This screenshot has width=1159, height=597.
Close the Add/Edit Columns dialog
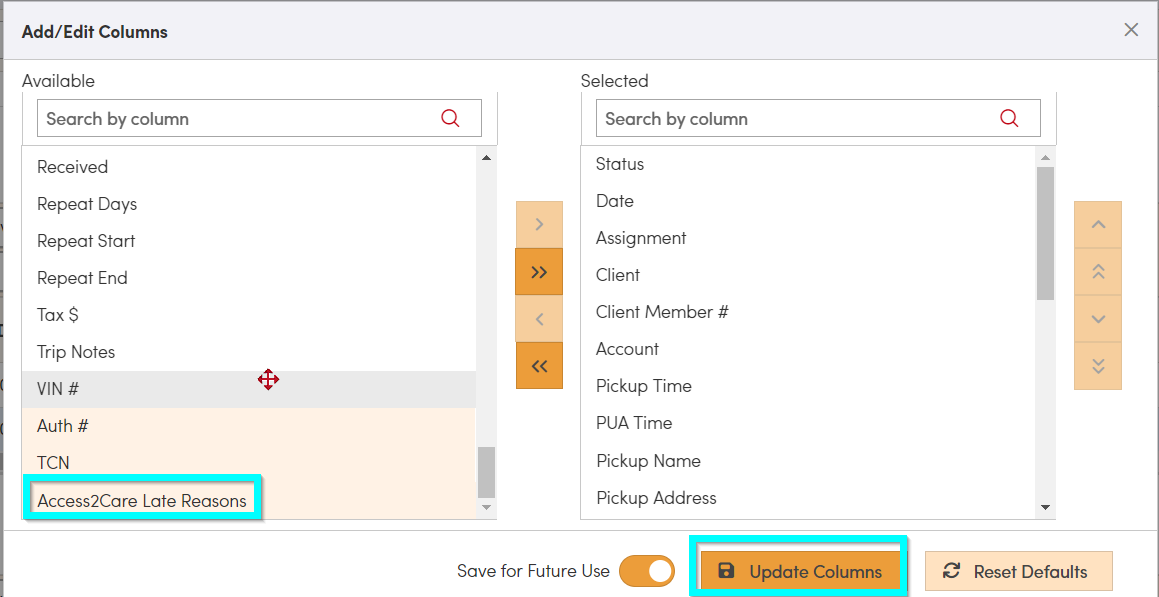pyautogui.click(x=1131, y=30)
